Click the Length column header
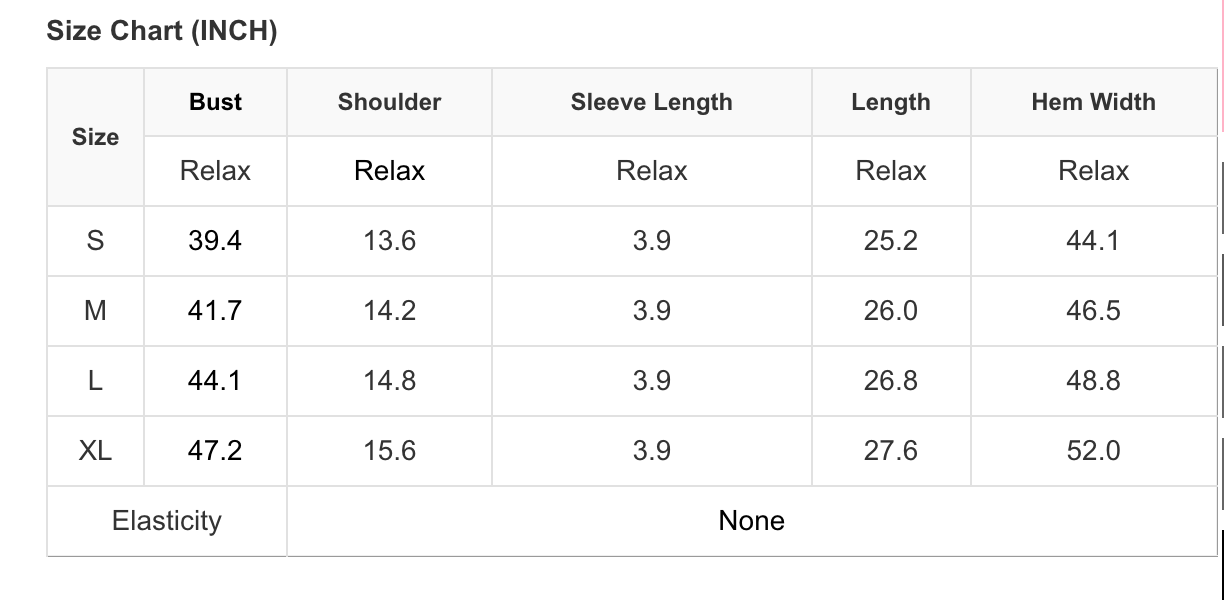This screenshot has height=600, width=1224. click(x=890, y=102)
